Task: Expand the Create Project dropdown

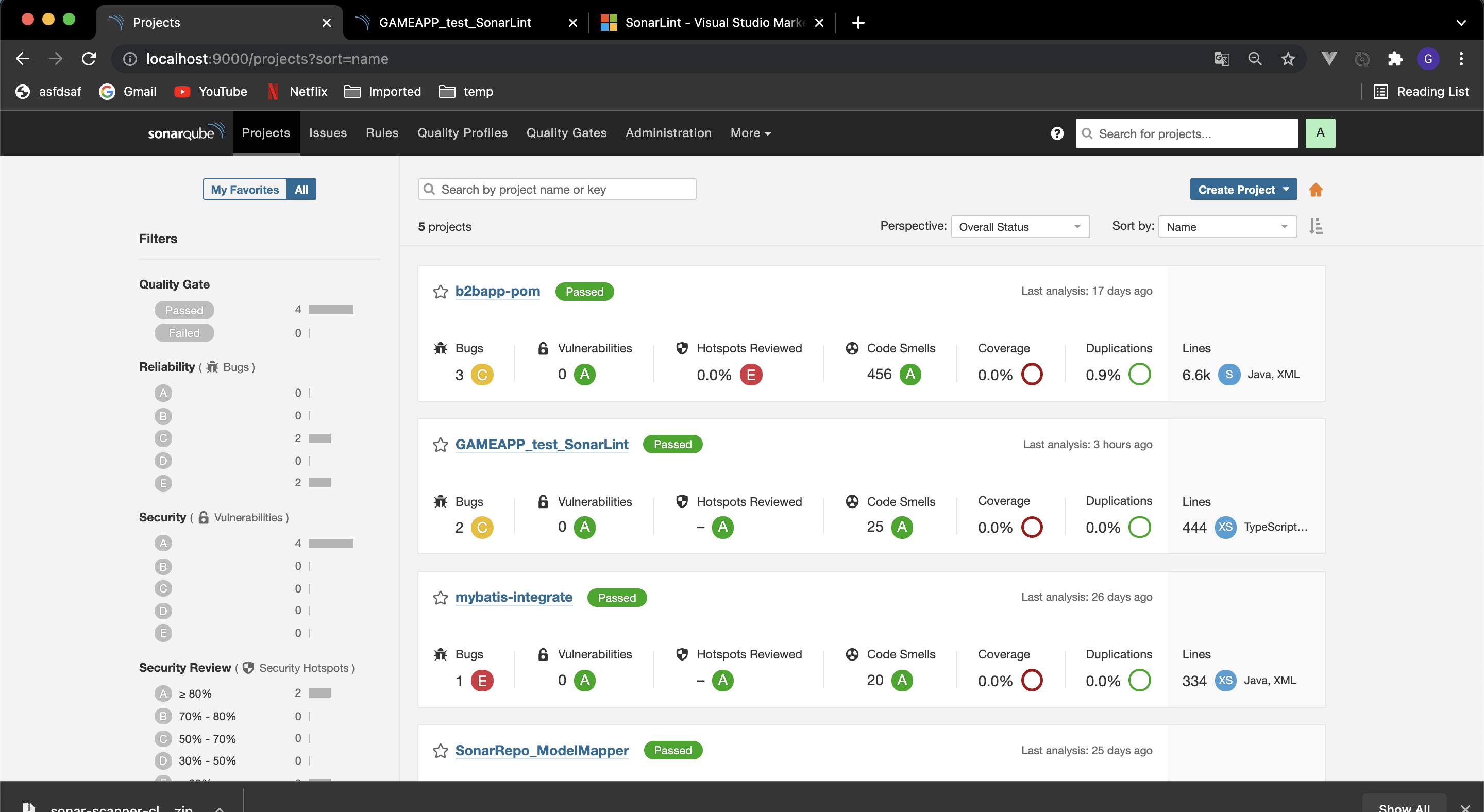Action: [x=1243, y=190]
